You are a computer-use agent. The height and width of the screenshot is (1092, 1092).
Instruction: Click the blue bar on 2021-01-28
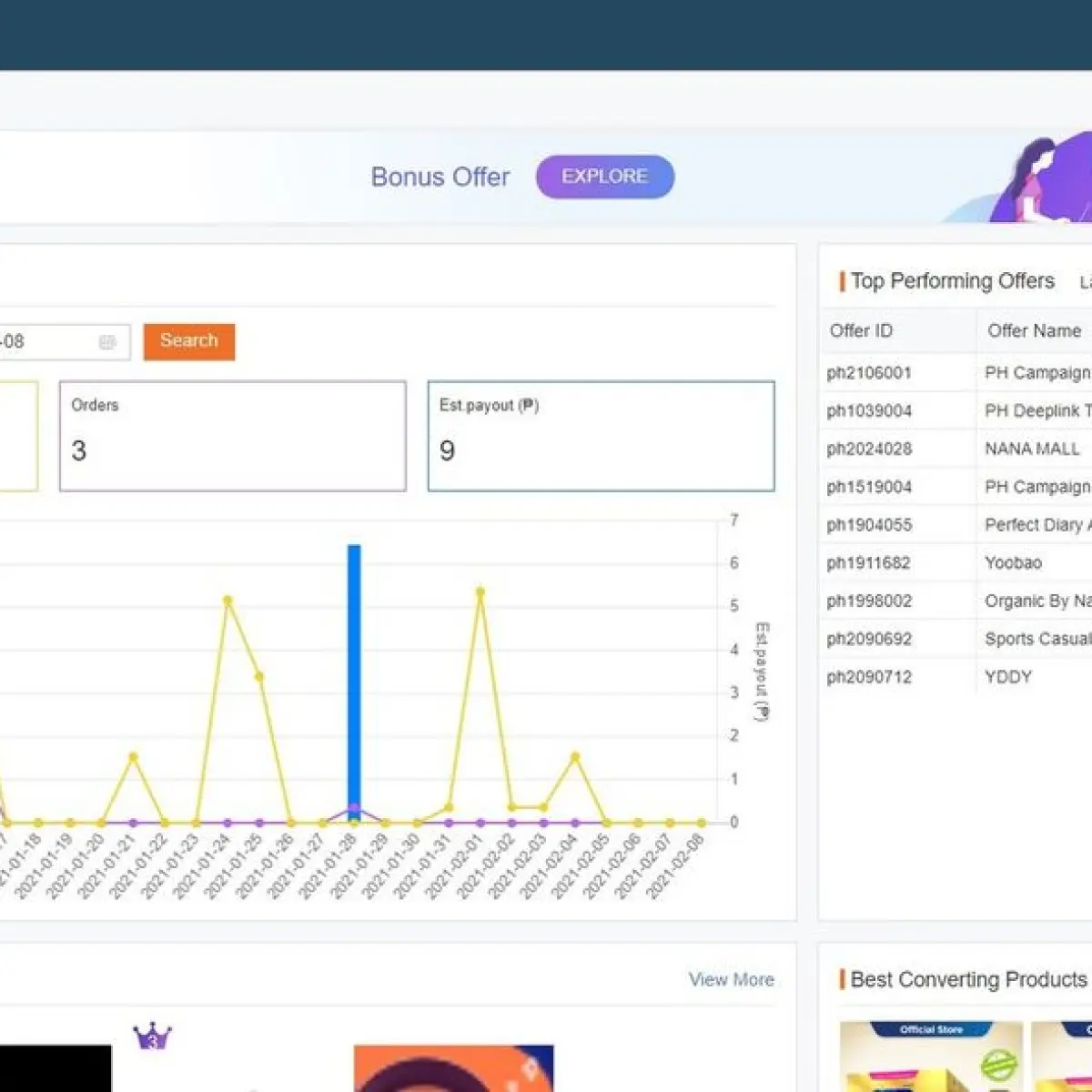tap(354, 683)
